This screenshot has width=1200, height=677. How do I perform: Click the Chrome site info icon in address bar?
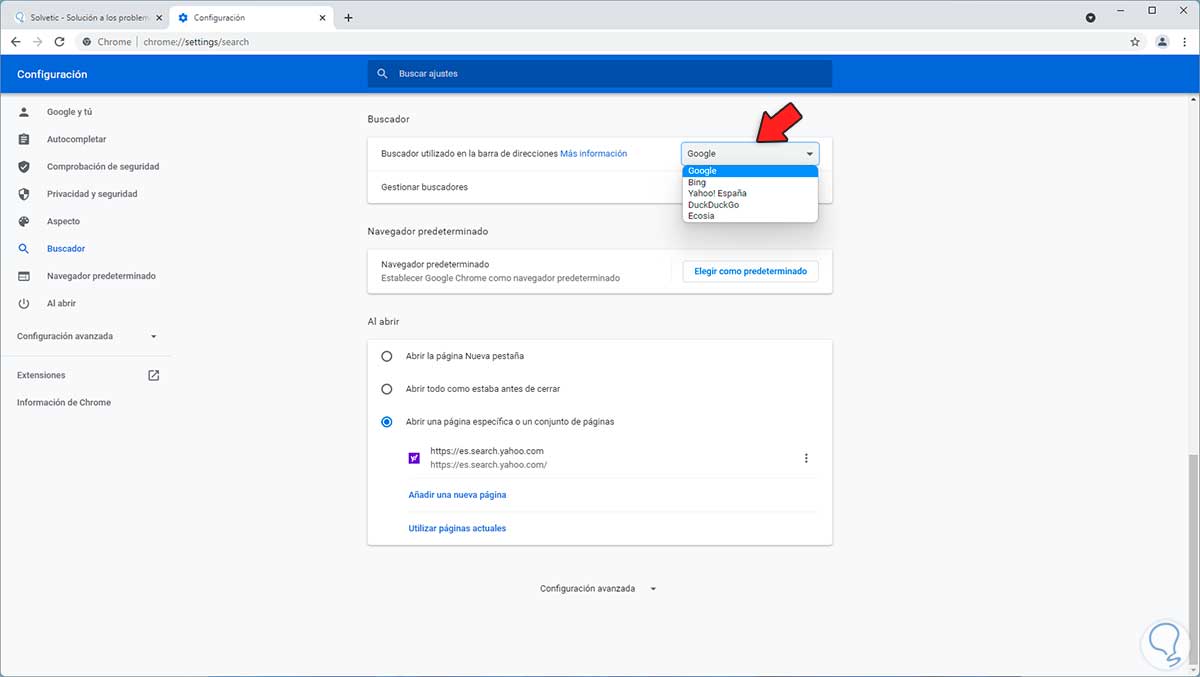pyautogui.click(x=88, y=42)
